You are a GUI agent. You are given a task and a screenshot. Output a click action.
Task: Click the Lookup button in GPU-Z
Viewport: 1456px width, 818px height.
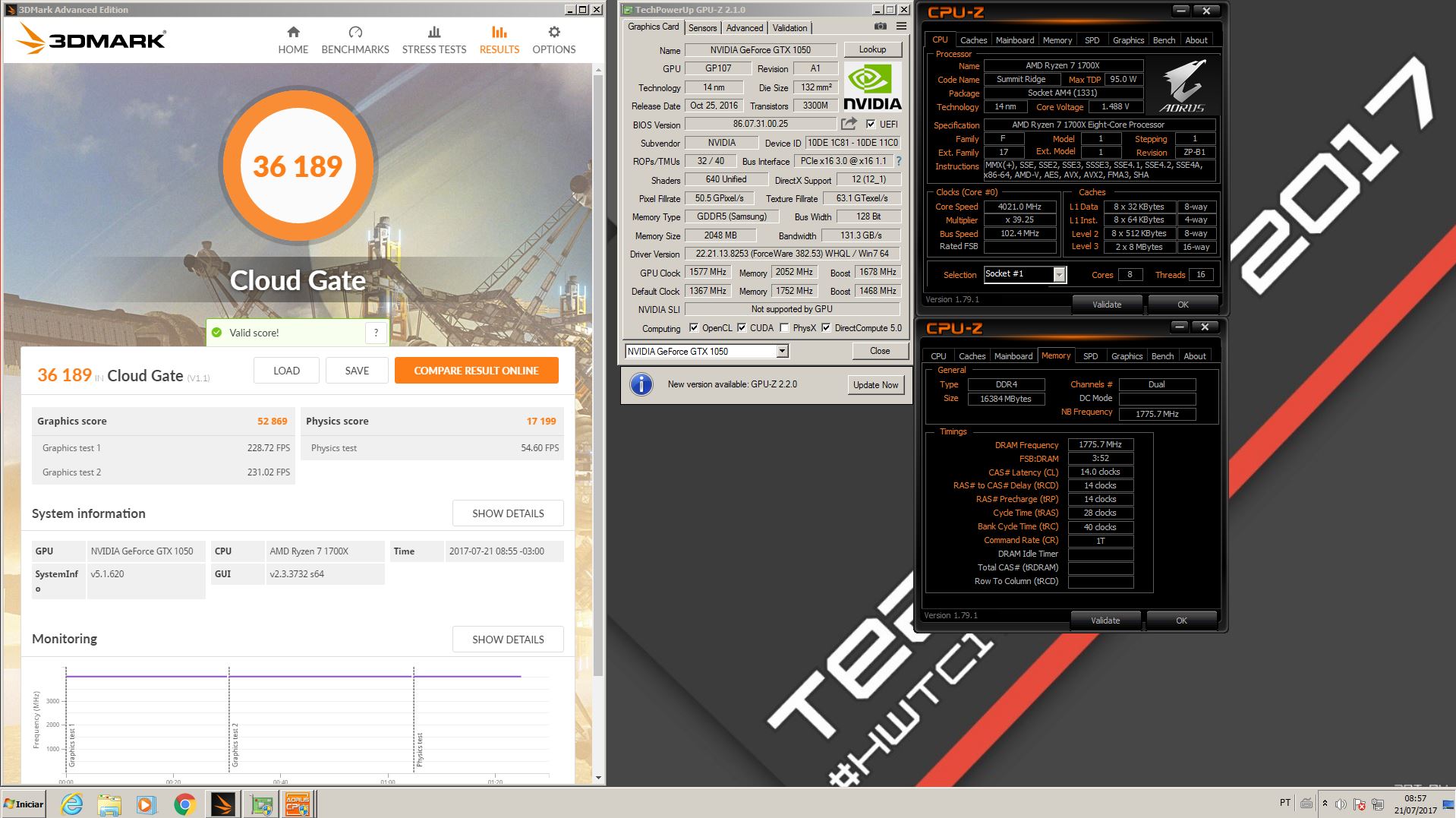pyautogui.click(x=872, y=49)
